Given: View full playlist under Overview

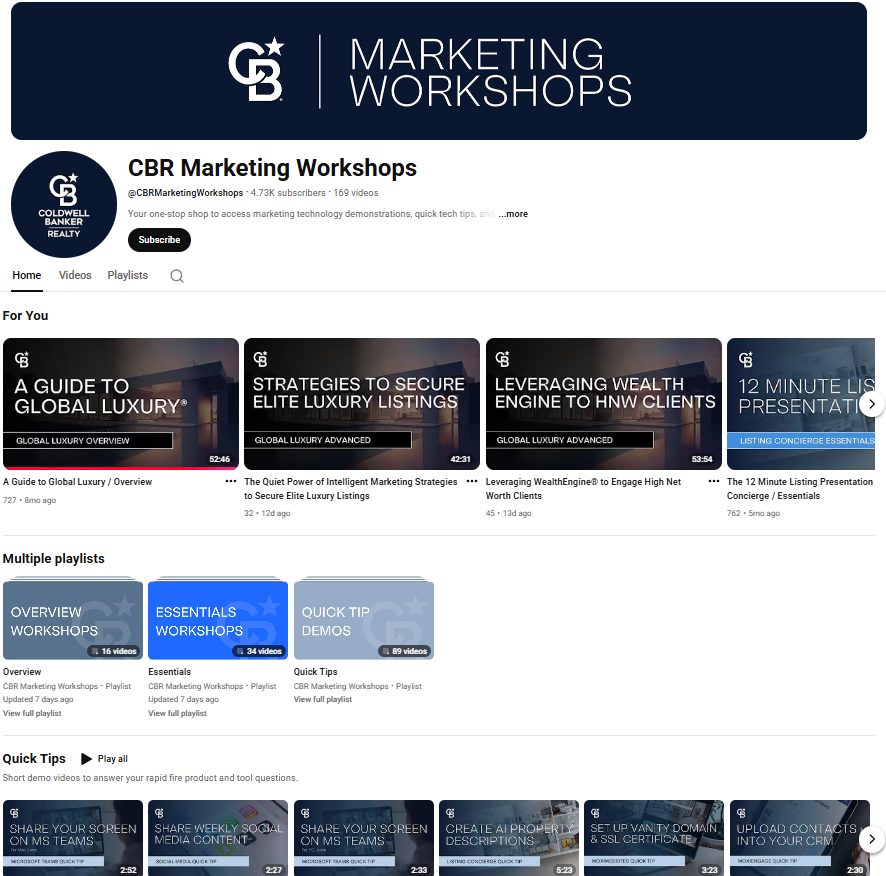Looking at the screenshot, I should coord(32,713).
